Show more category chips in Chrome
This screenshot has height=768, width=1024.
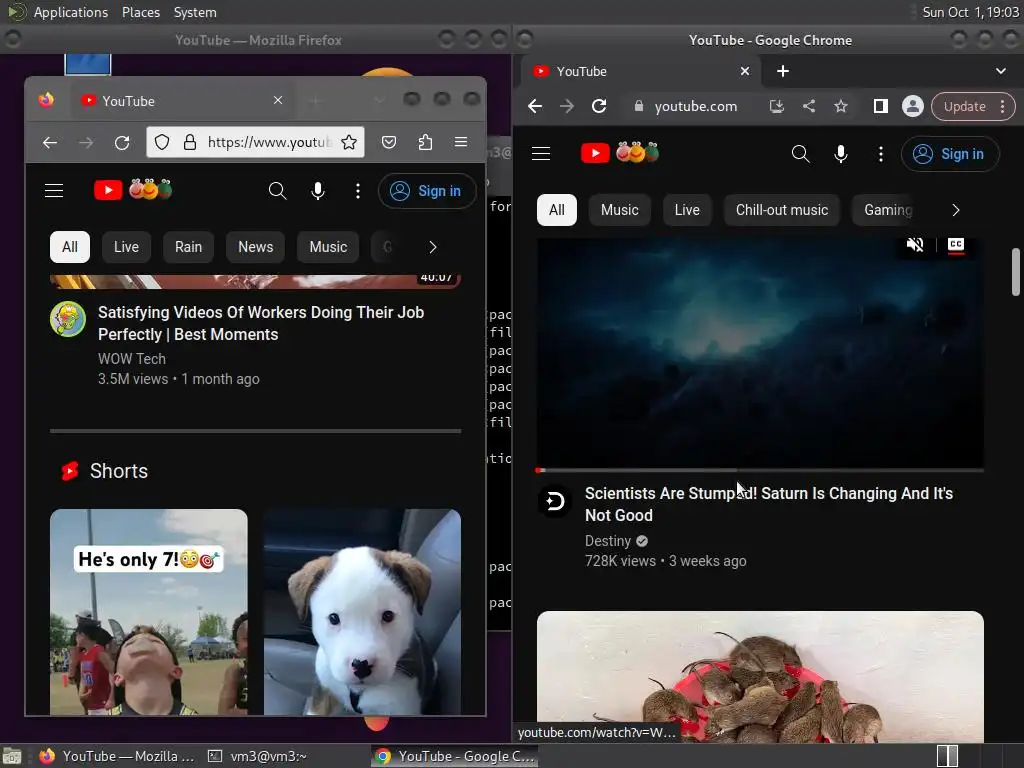click(x=956, y=210)
